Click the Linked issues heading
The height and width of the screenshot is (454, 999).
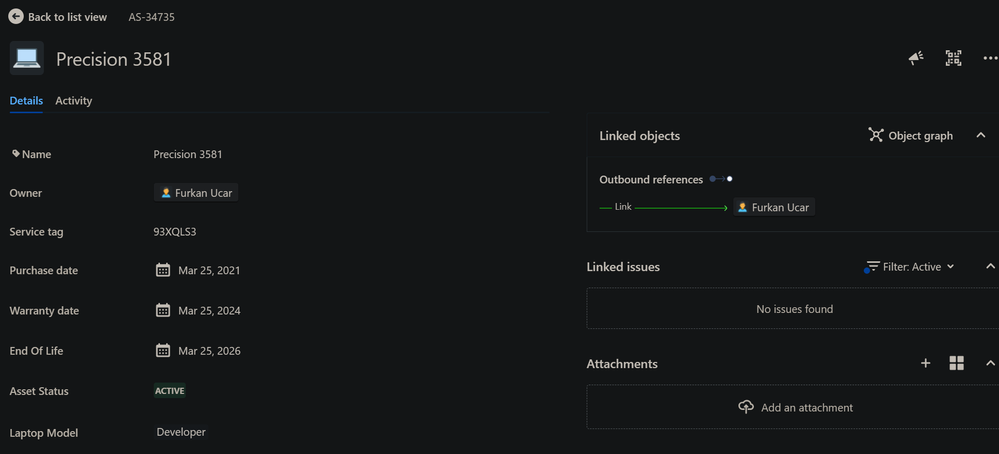[623, 267]
